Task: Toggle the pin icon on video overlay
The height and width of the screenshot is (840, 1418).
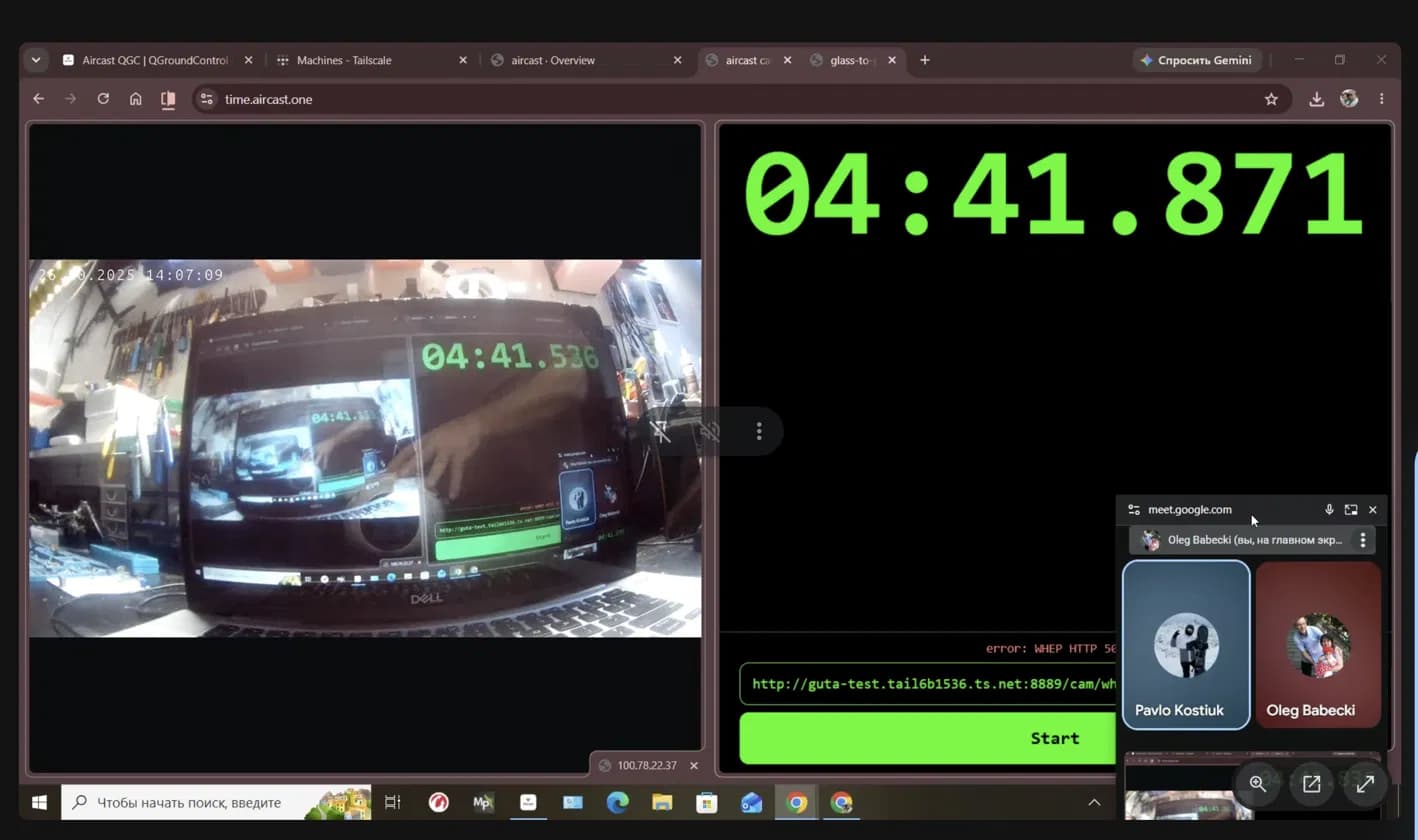Action: pos(660,431)
